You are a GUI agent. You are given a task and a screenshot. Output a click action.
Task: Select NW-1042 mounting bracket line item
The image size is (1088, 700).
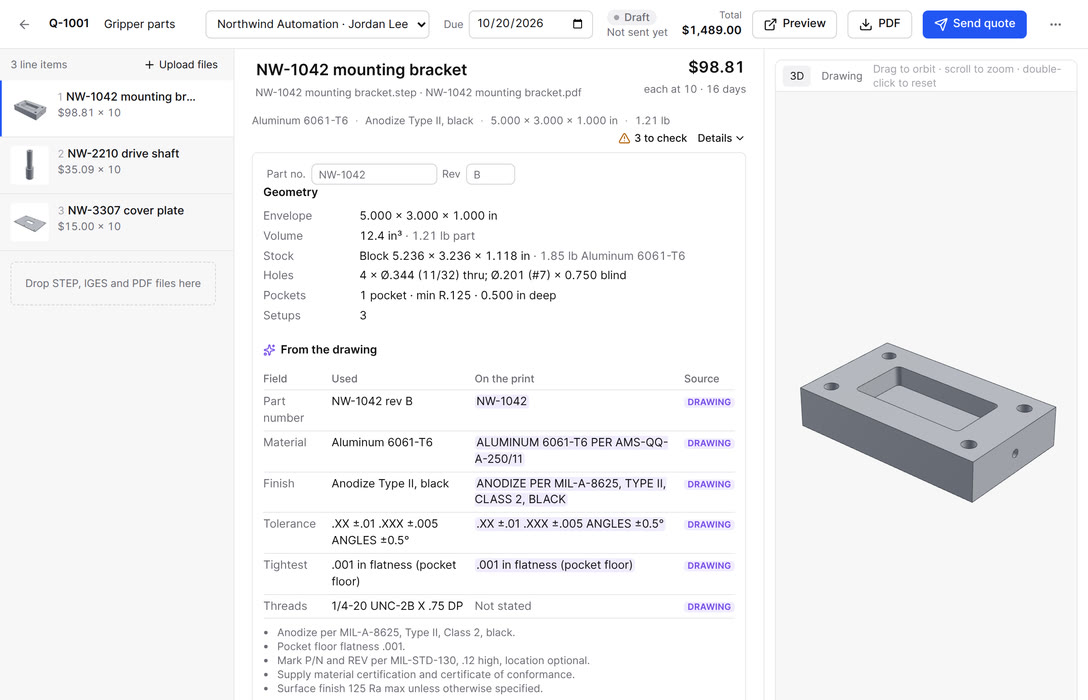(x=117, y=108)
